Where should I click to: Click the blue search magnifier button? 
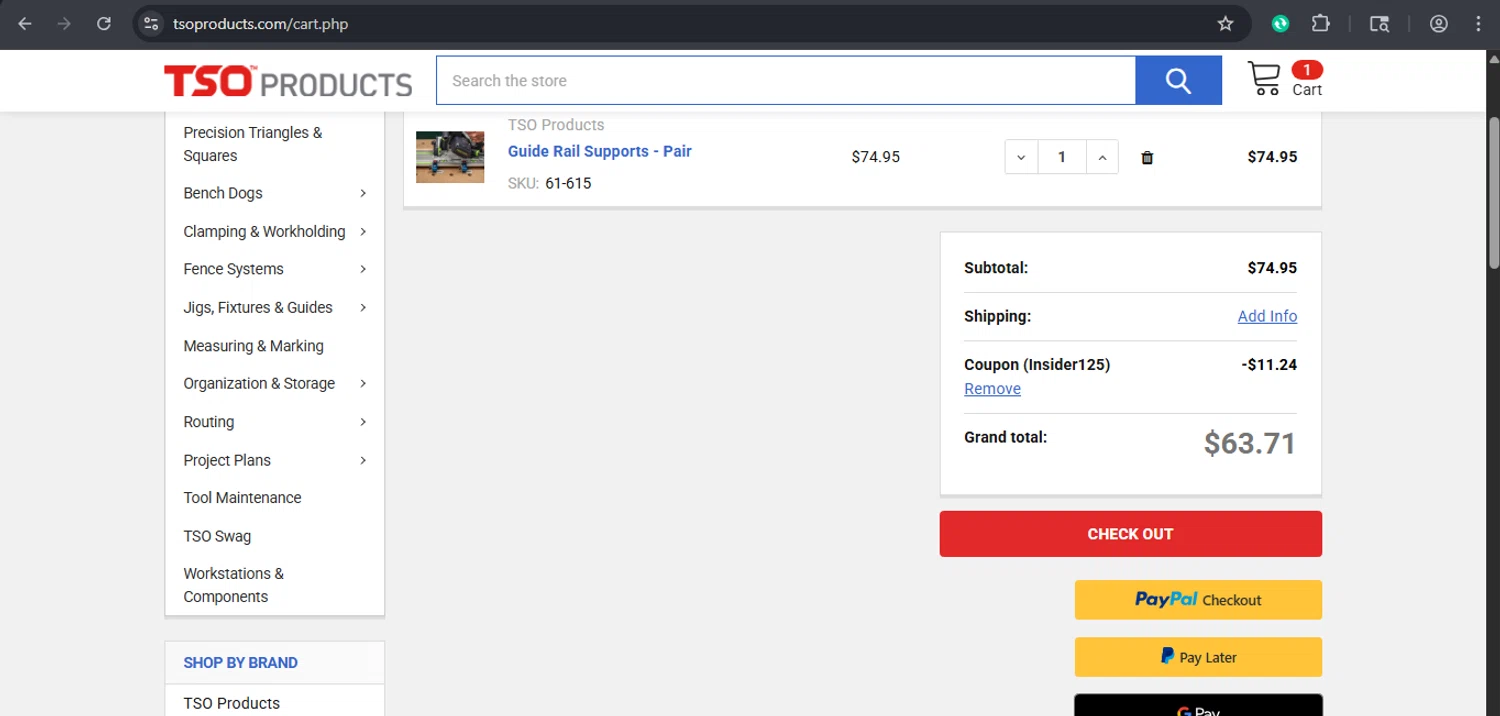(x=1178, y=81)
